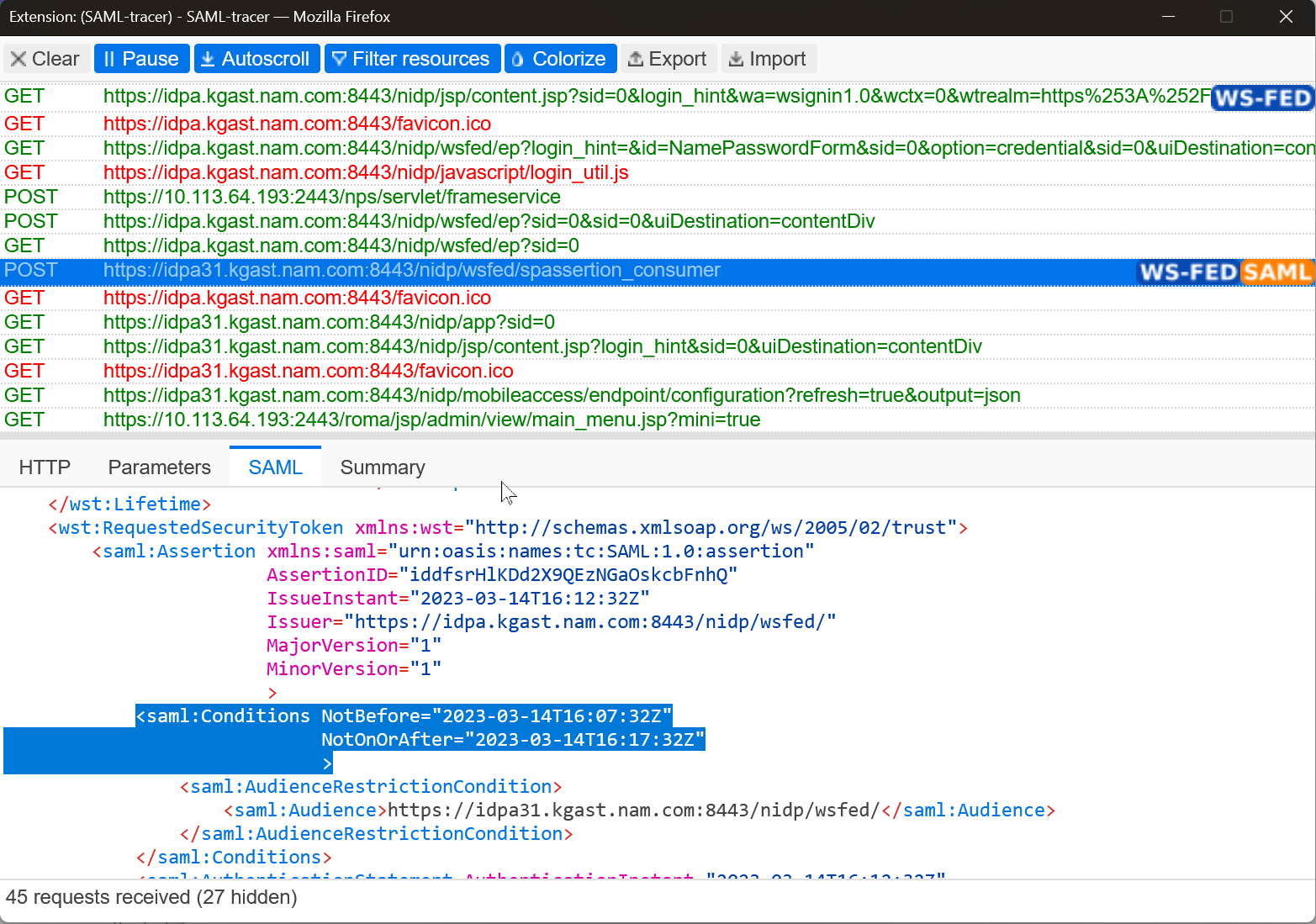The width and height of the screenshot is (1316, 924).
Task: Pause request capturing
Action: click(x=141, y=58)
